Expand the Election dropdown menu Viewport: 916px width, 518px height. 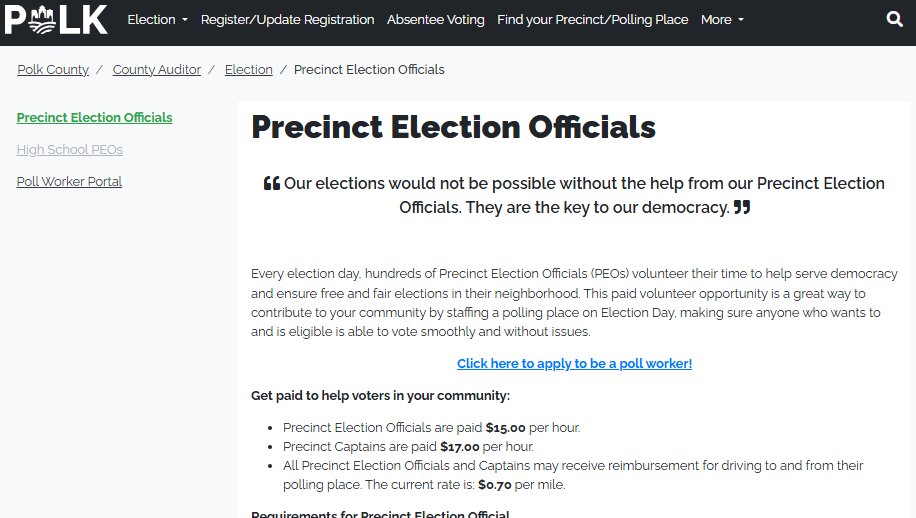(157, 20)
